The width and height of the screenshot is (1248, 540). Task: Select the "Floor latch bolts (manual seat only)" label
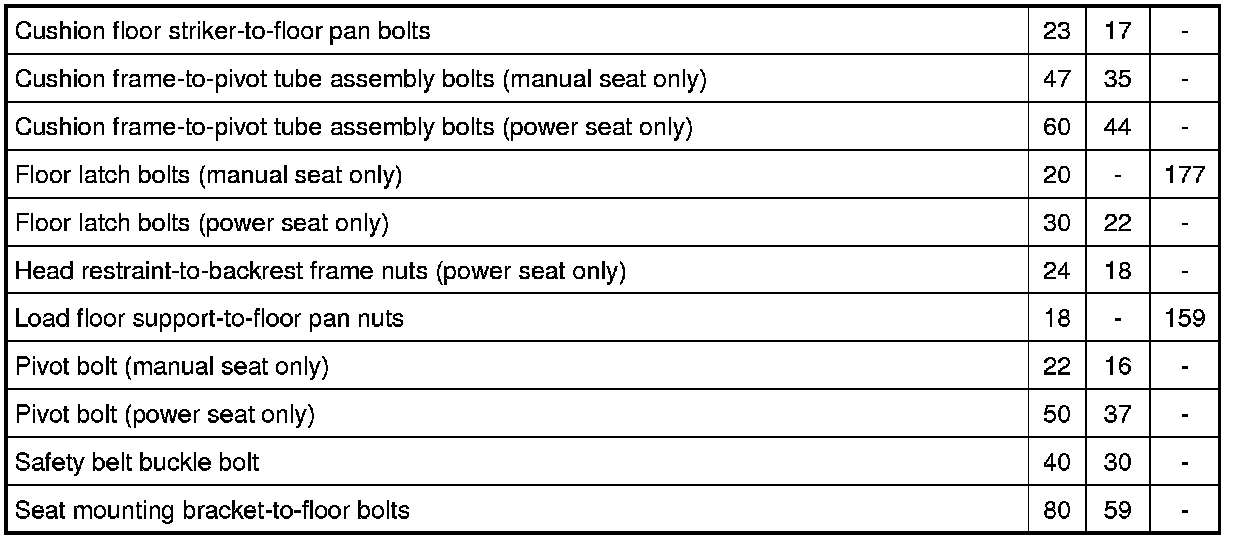[x=208, y=175]
